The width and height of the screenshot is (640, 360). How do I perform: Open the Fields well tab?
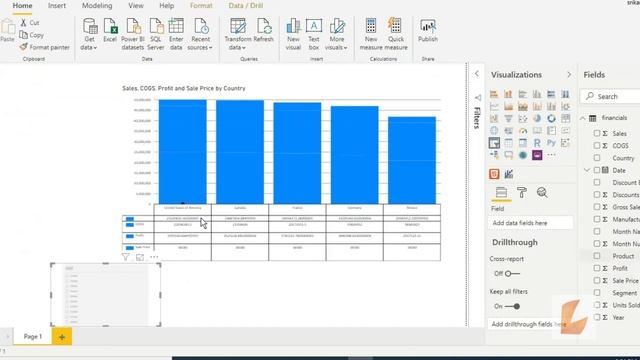(501, 193)
